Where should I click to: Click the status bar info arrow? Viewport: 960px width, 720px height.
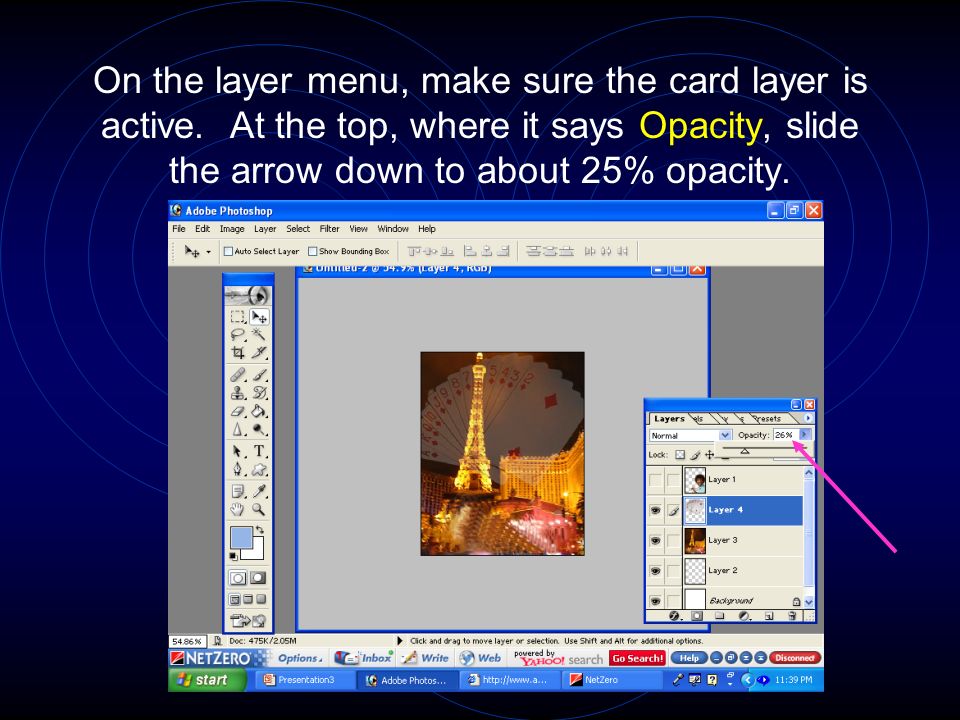tap(400, 640)
